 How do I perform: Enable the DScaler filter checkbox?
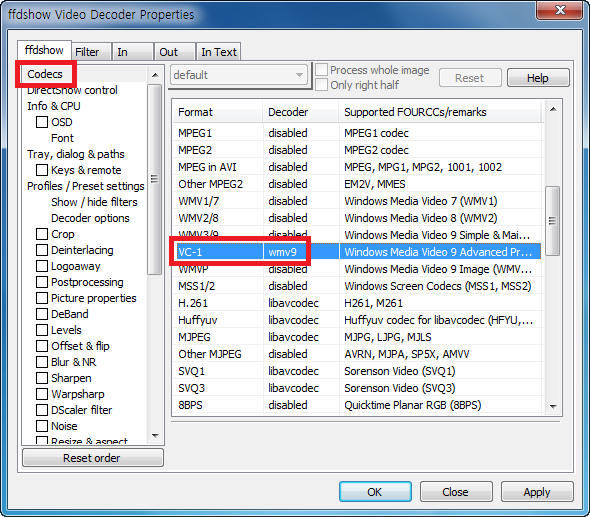pyautogui.click(x=42, y=410)
